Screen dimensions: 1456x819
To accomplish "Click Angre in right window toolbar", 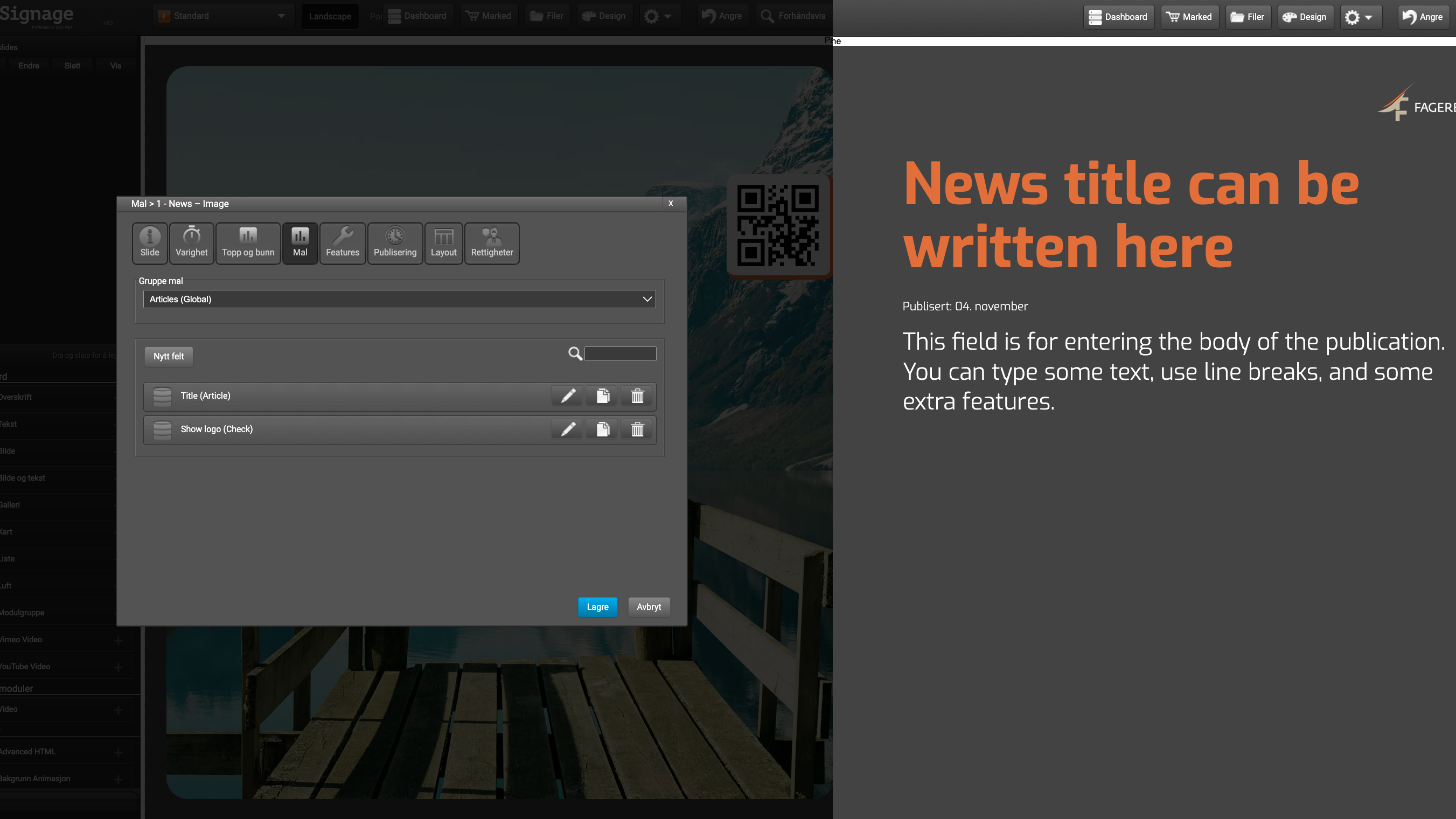I will (x=1423, y=17).
